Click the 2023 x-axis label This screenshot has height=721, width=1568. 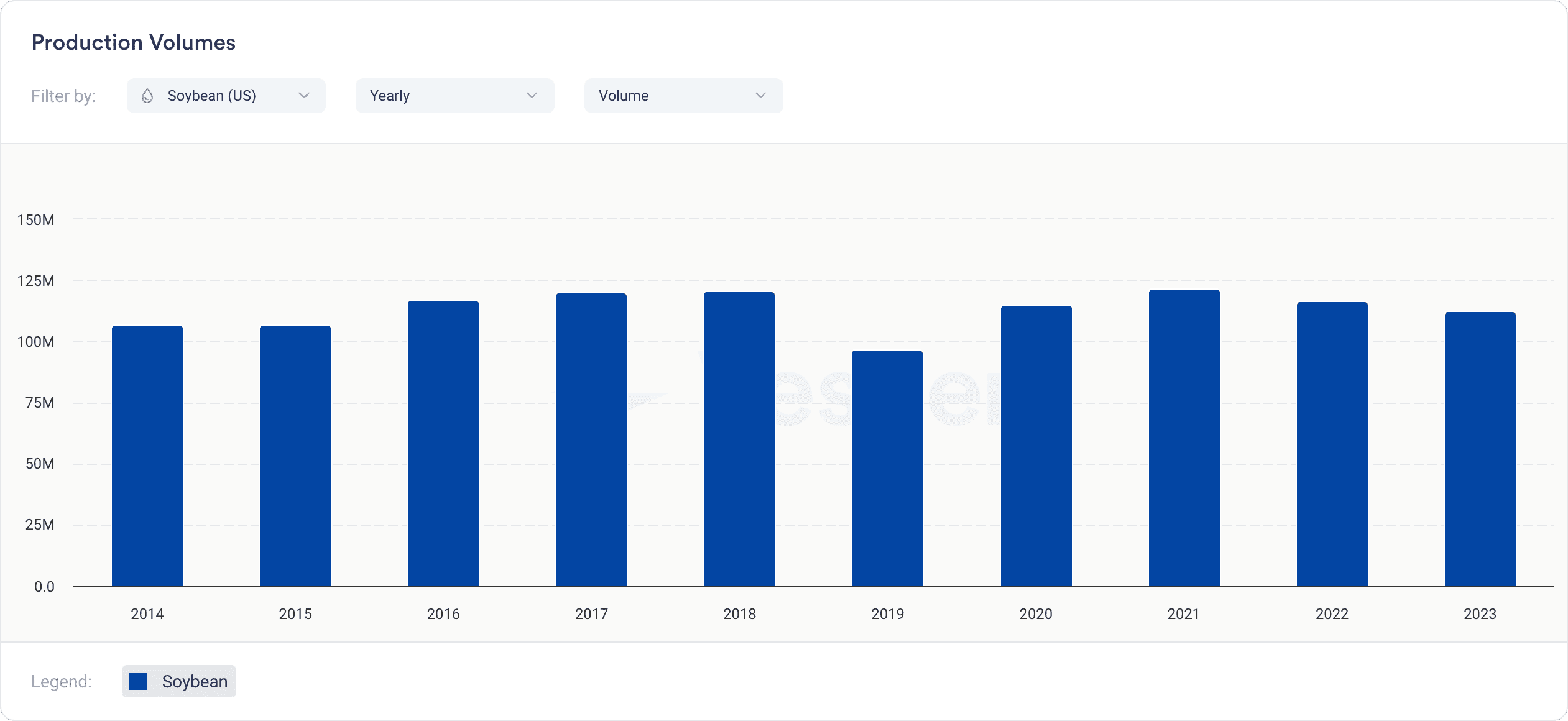coord(1480,614)
